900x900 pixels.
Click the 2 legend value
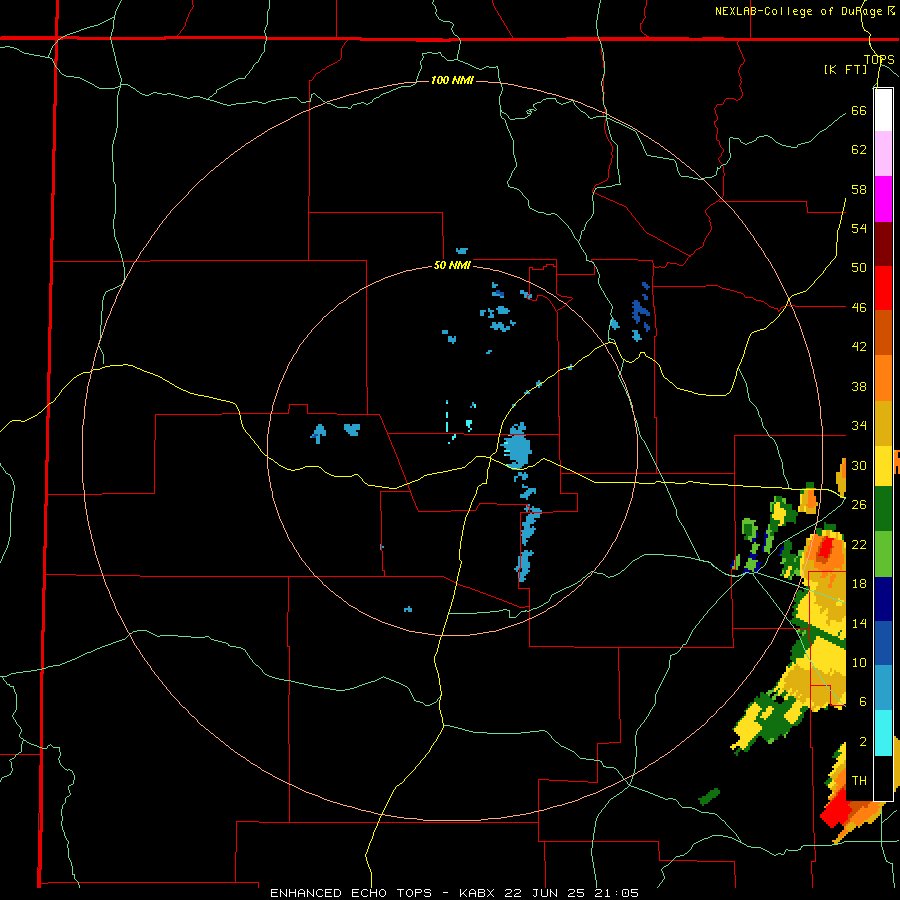tap(862, 742)
